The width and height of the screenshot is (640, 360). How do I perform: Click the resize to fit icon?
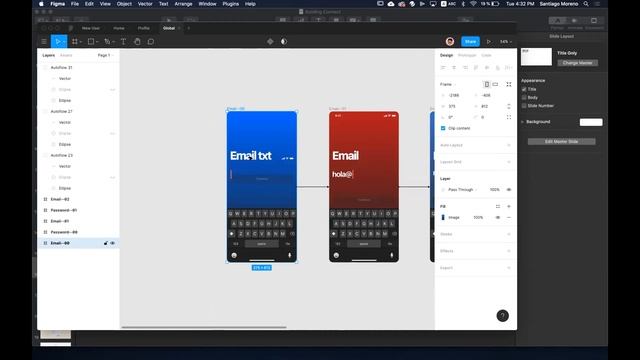(509, 84)
